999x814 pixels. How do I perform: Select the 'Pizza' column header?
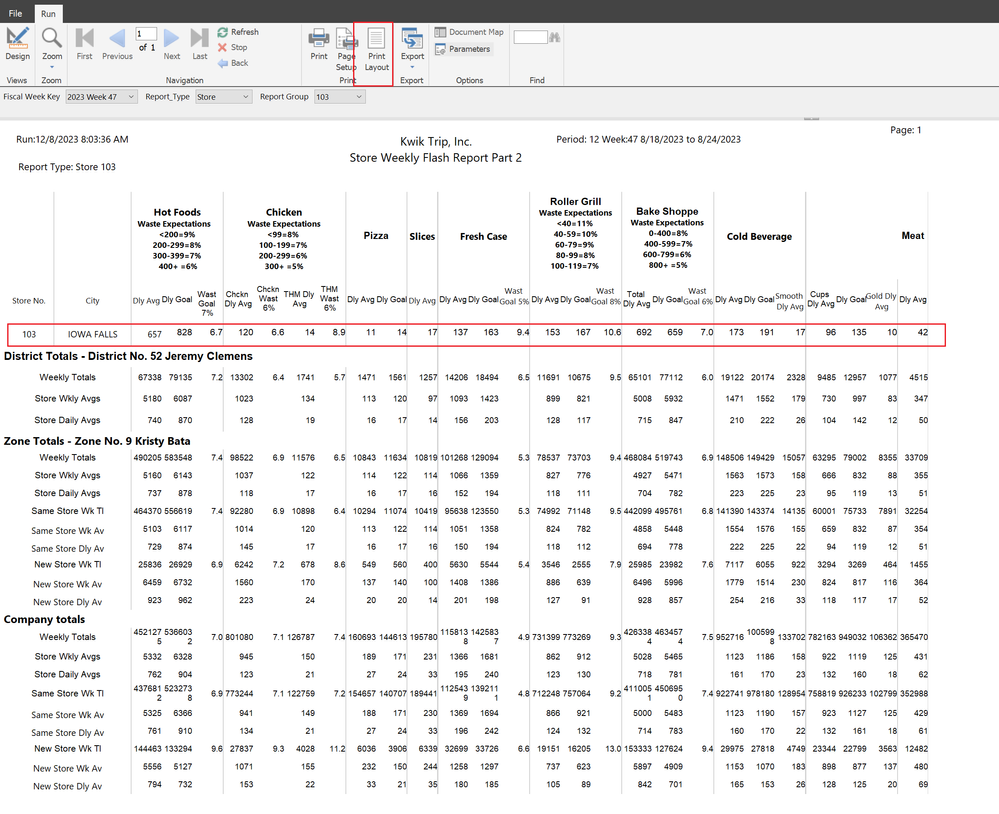click(x=376, y=236)
